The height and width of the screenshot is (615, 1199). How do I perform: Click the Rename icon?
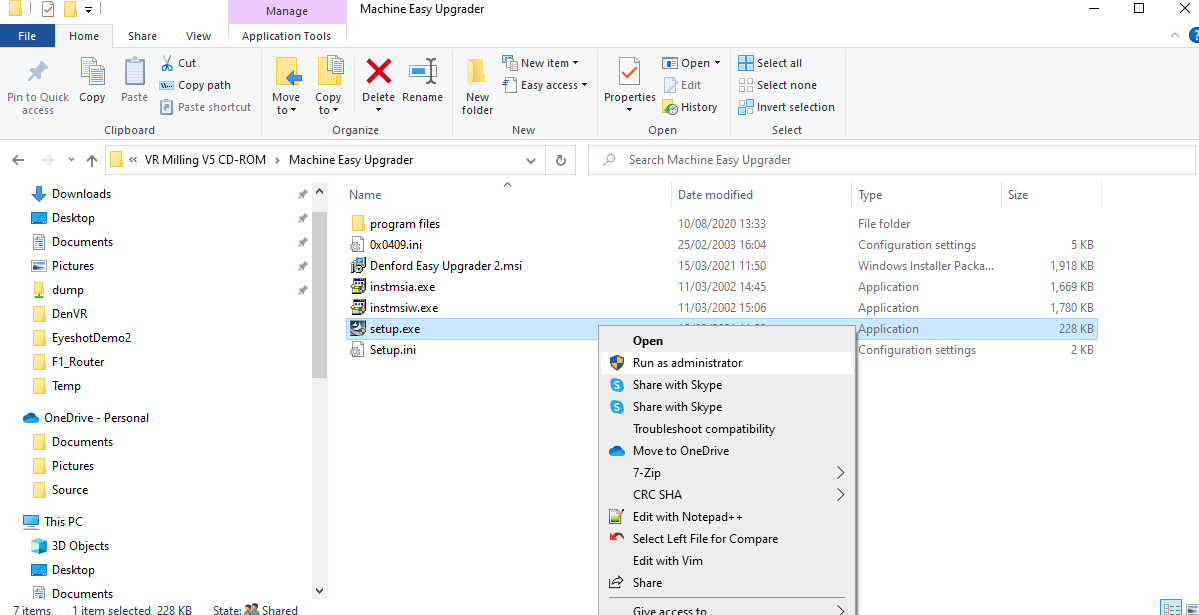[422, 72]
